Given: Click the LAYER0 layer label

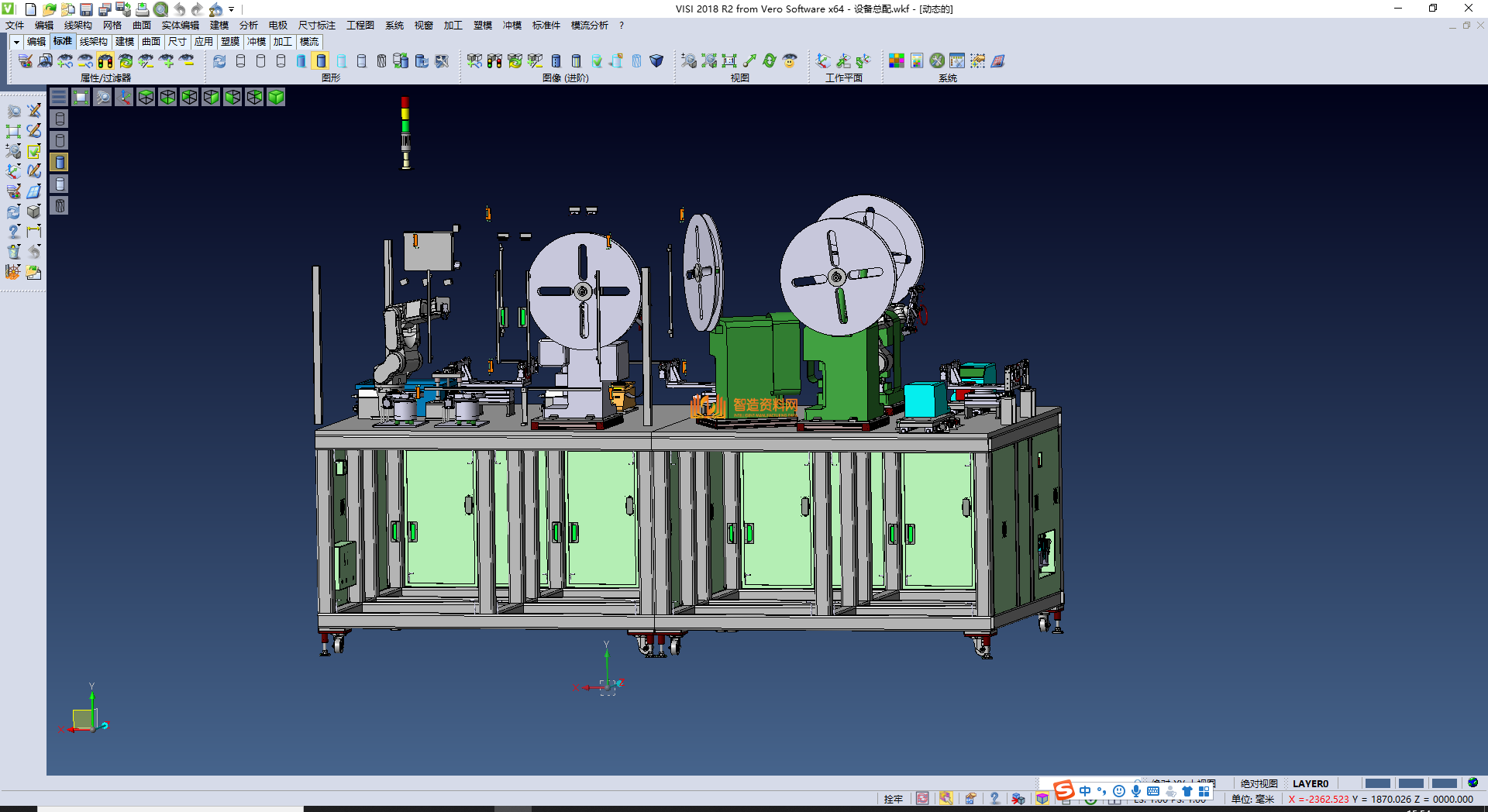Looking at the screenshot, I should point(1311,783).
